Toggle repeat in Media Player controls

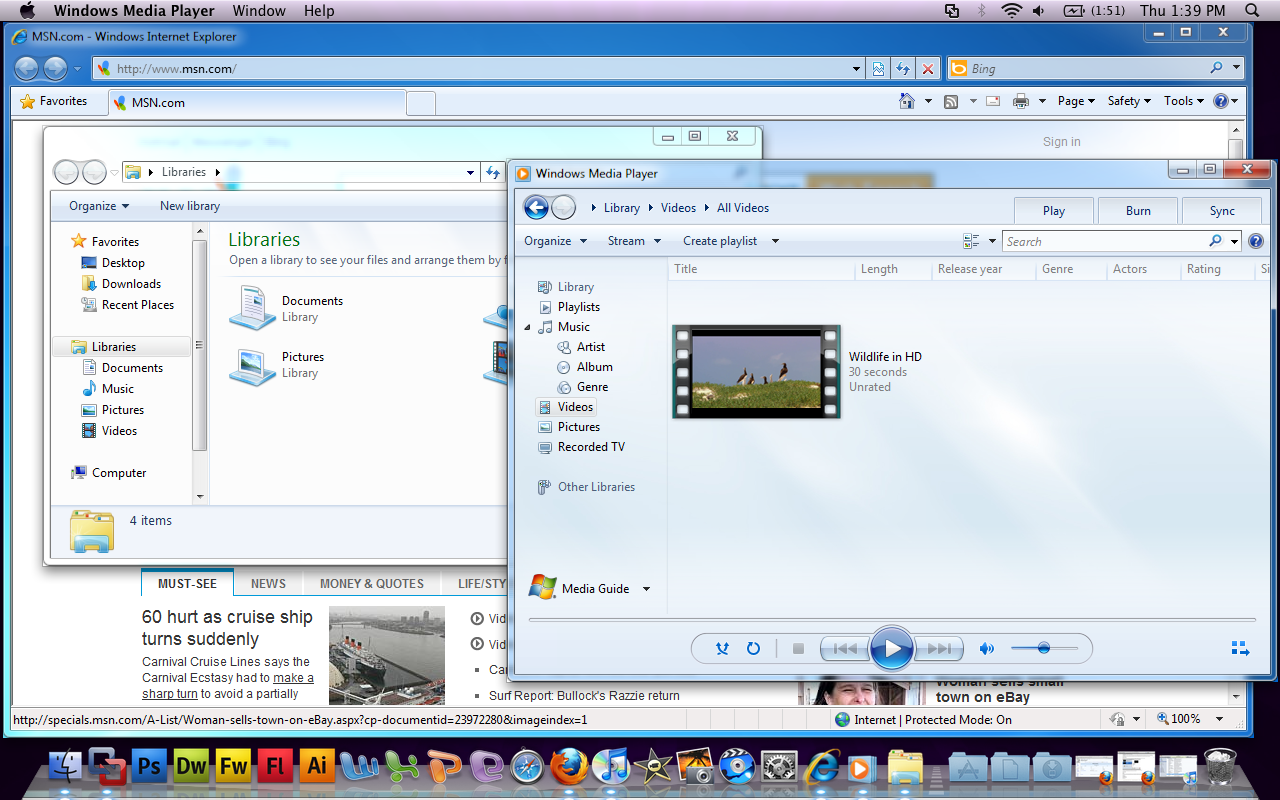click(753, 649)
